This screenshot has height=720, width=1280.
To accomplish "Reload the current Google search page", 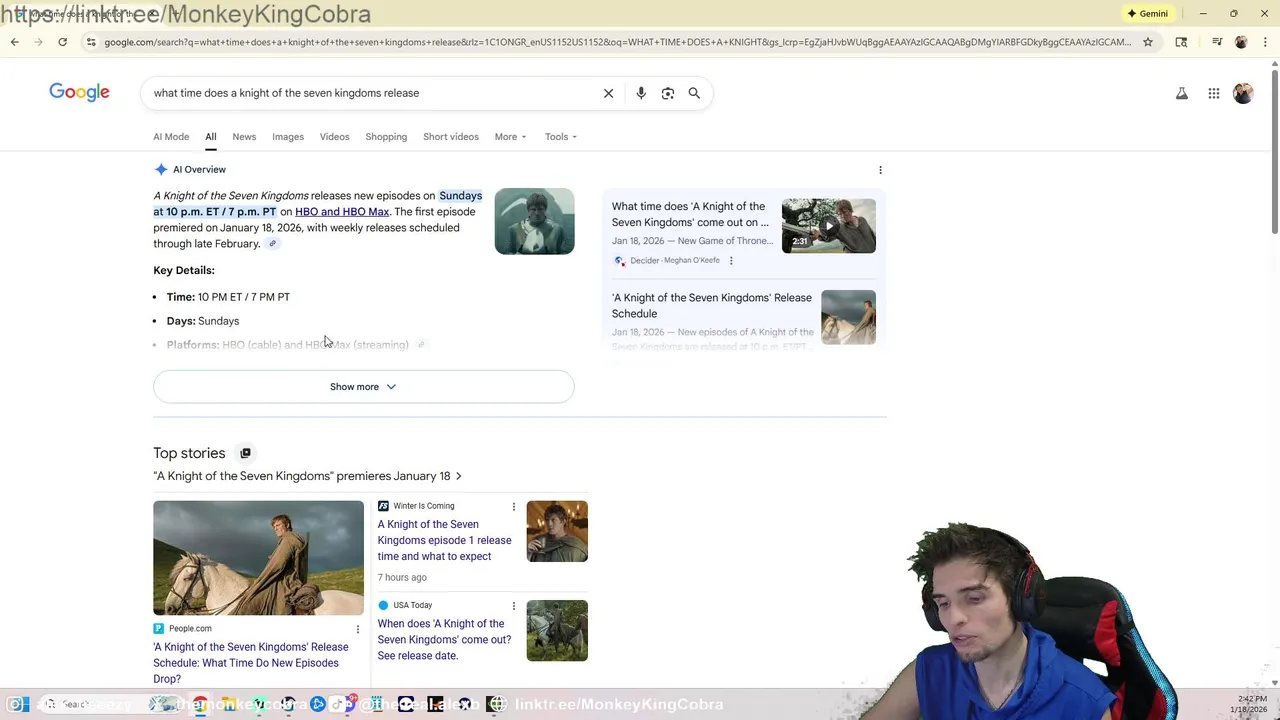I will [x=62, y=42].
